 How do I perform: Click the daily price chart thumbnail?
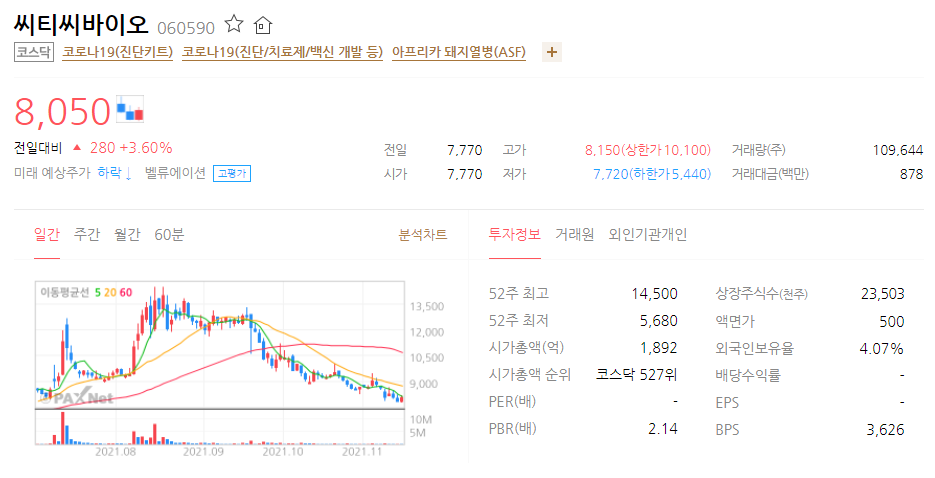click(220, 346)
